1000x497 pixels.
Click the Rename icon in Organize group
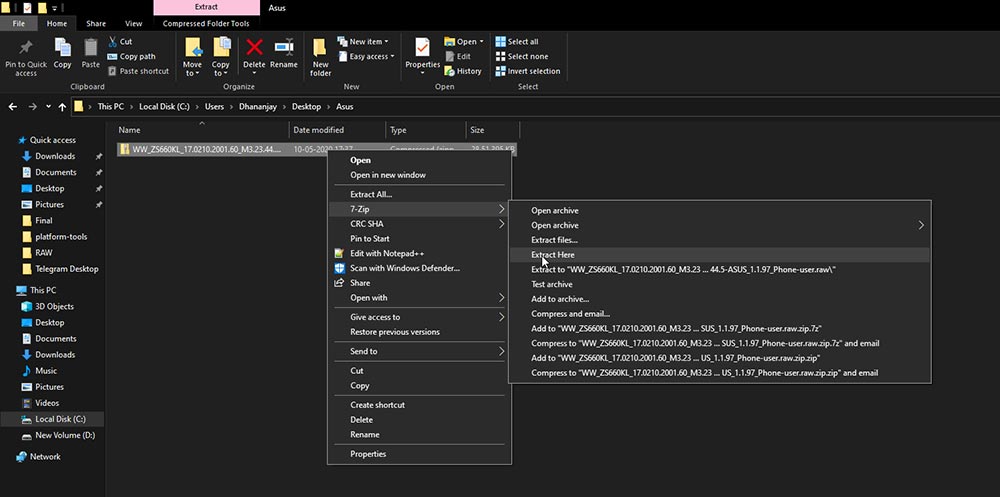(x=284, y=48)
